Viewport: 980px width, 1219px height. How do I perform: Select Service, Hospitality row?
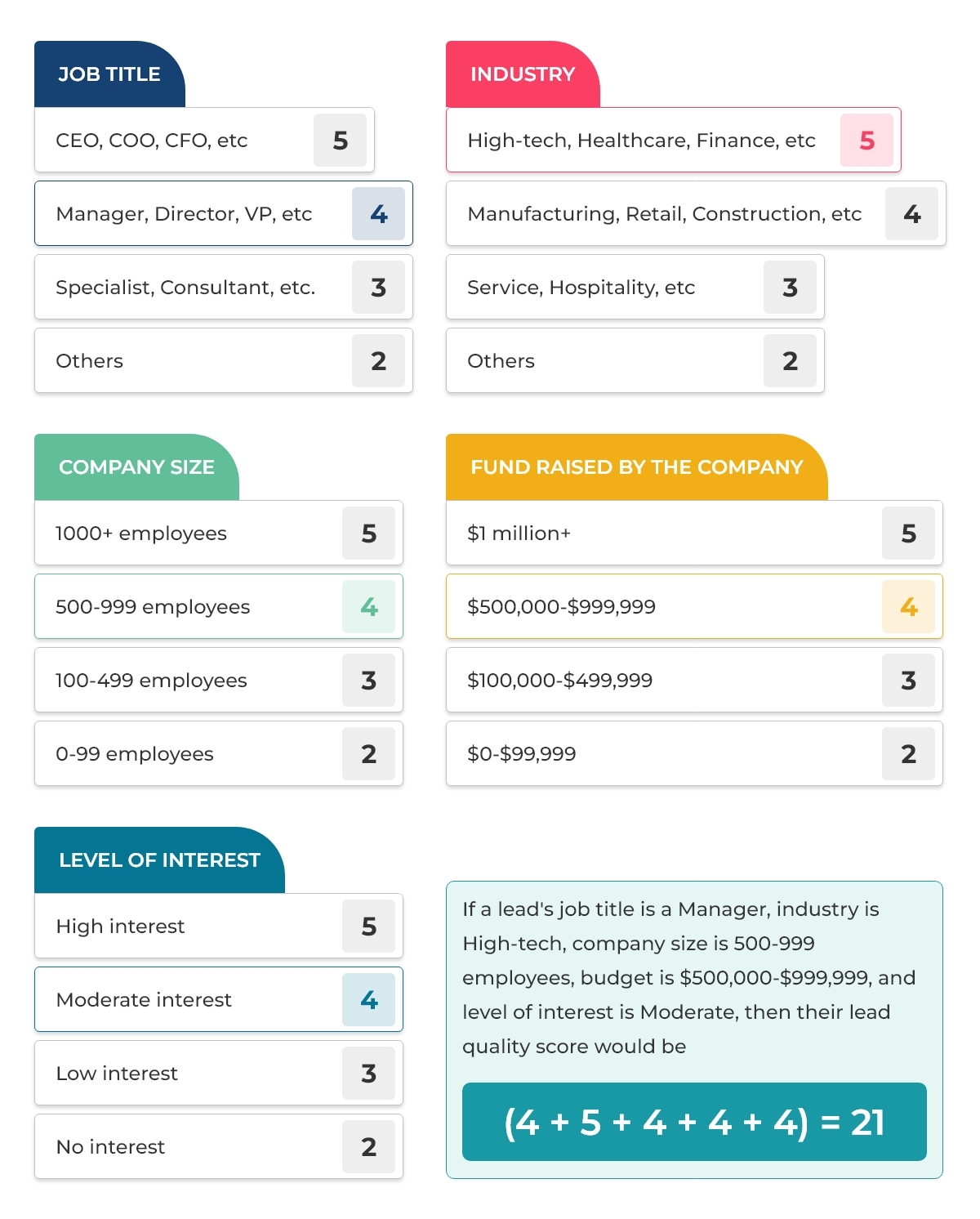[635, 287]
